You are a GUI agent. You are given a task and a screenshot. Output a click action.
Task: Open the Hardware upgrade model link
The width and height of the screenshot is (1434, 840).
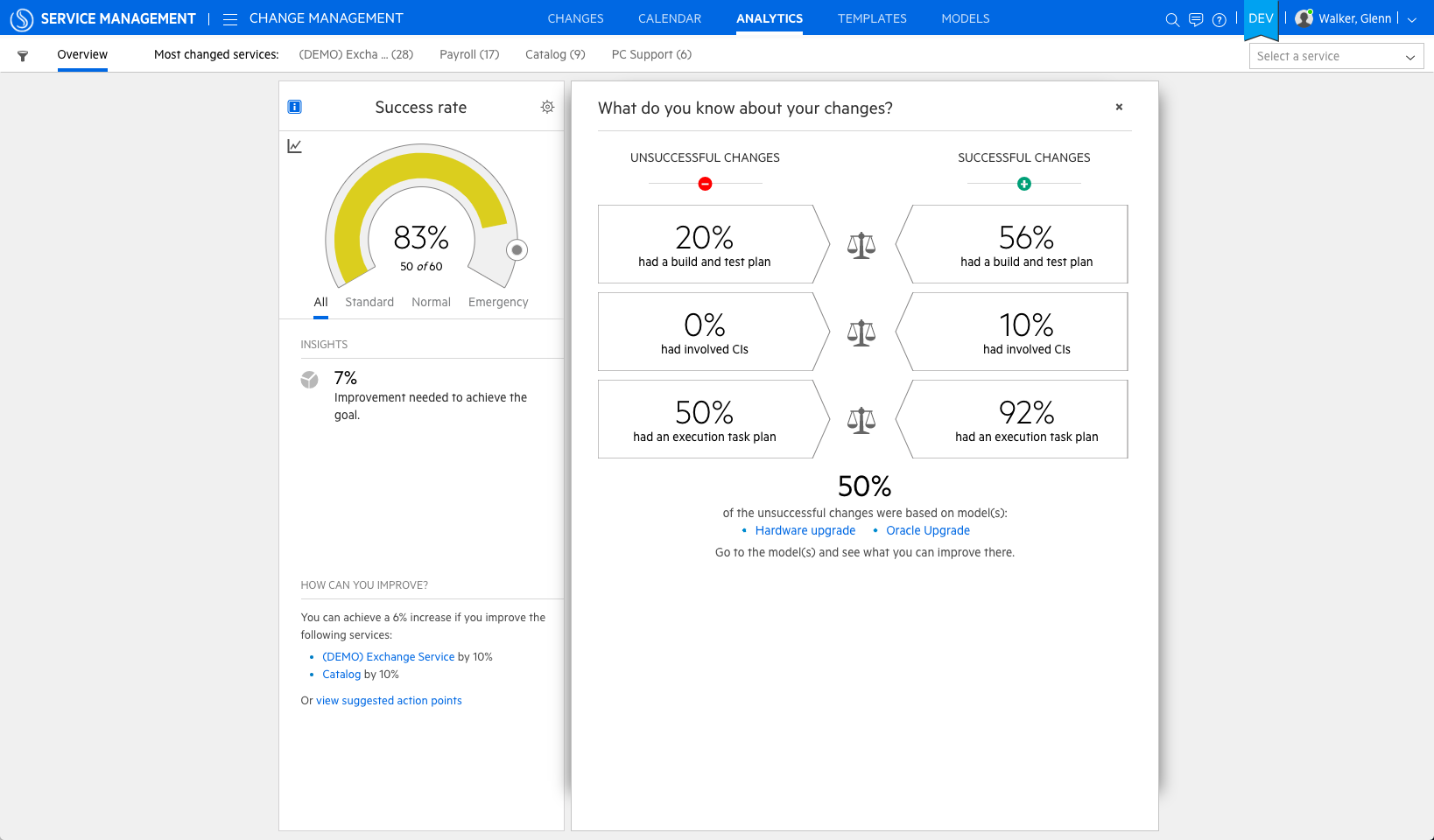[x=805, y=530]
